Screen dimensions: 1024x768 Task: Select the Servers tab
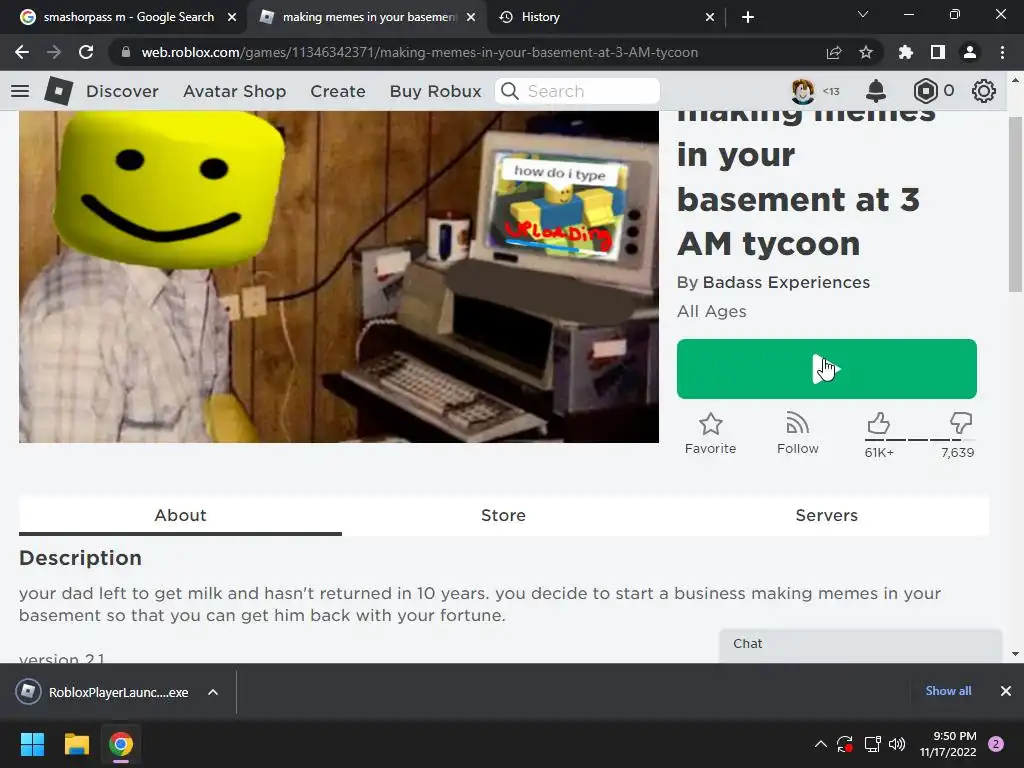click(827, 515)
